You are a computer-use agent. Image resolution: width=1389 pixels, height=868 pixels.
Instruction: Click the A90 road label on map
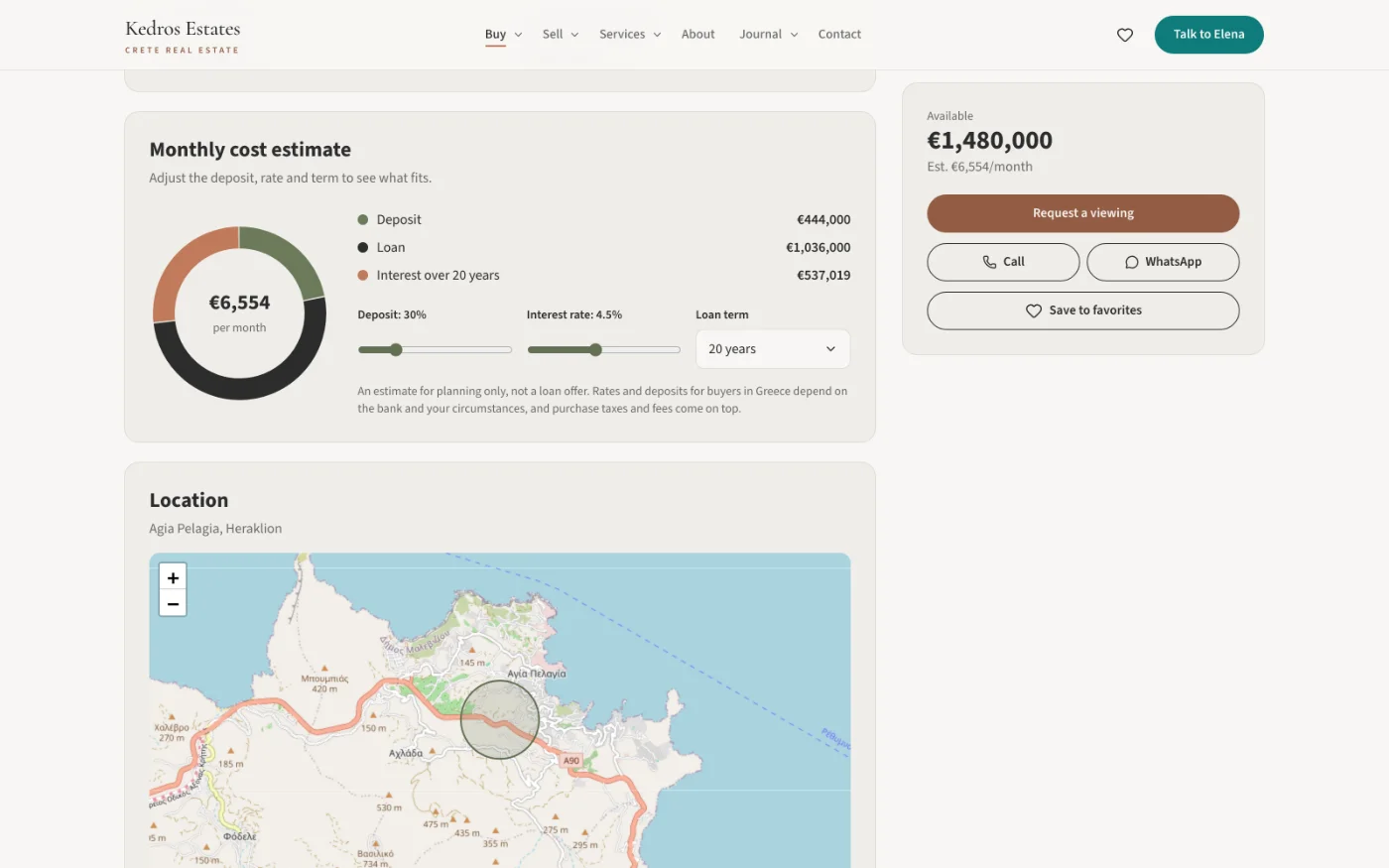tap(571, 761)
